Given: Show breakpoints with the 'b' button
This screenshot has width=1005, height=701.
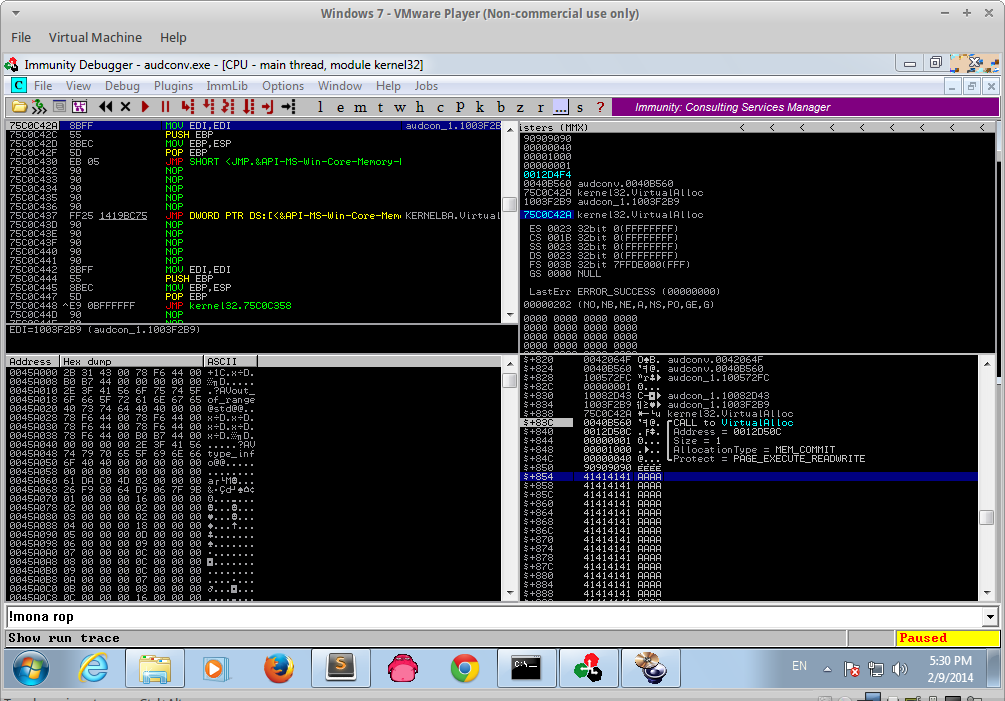Looking at the screenshot, I should [x=501, y=107].
